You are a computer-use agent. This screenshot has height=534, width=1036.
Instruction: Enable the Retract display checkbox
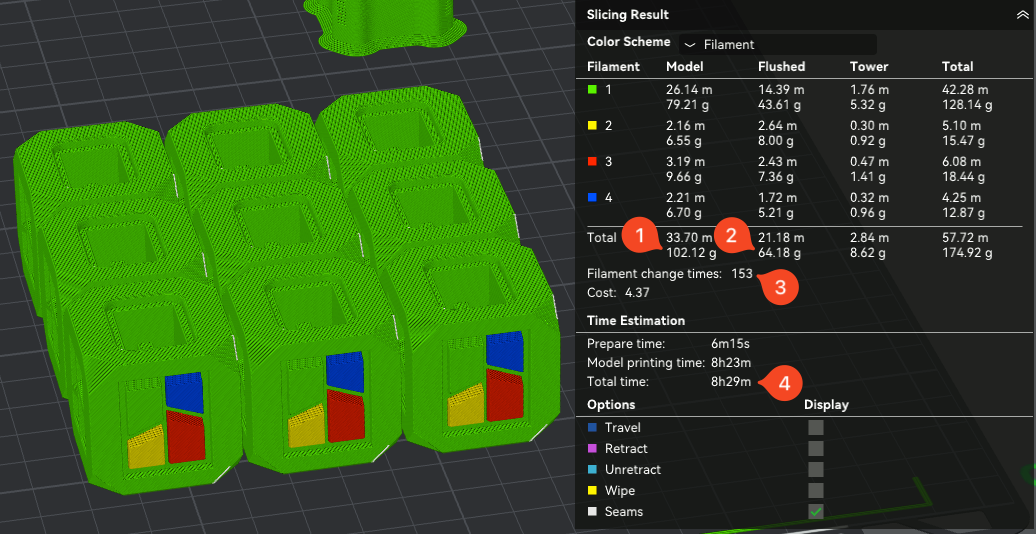pos(816,448)
